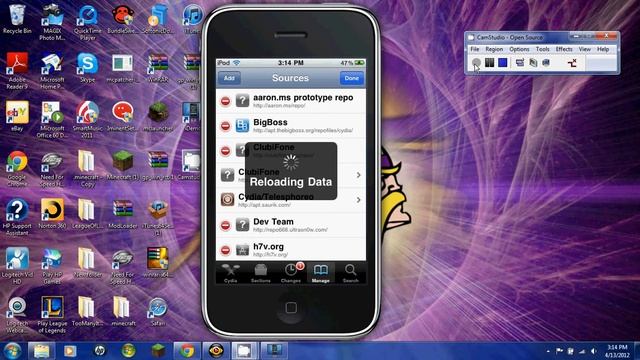The image size is (640, 360).
Task: Open the CamStudio Region menu
Action: point(494,49)
